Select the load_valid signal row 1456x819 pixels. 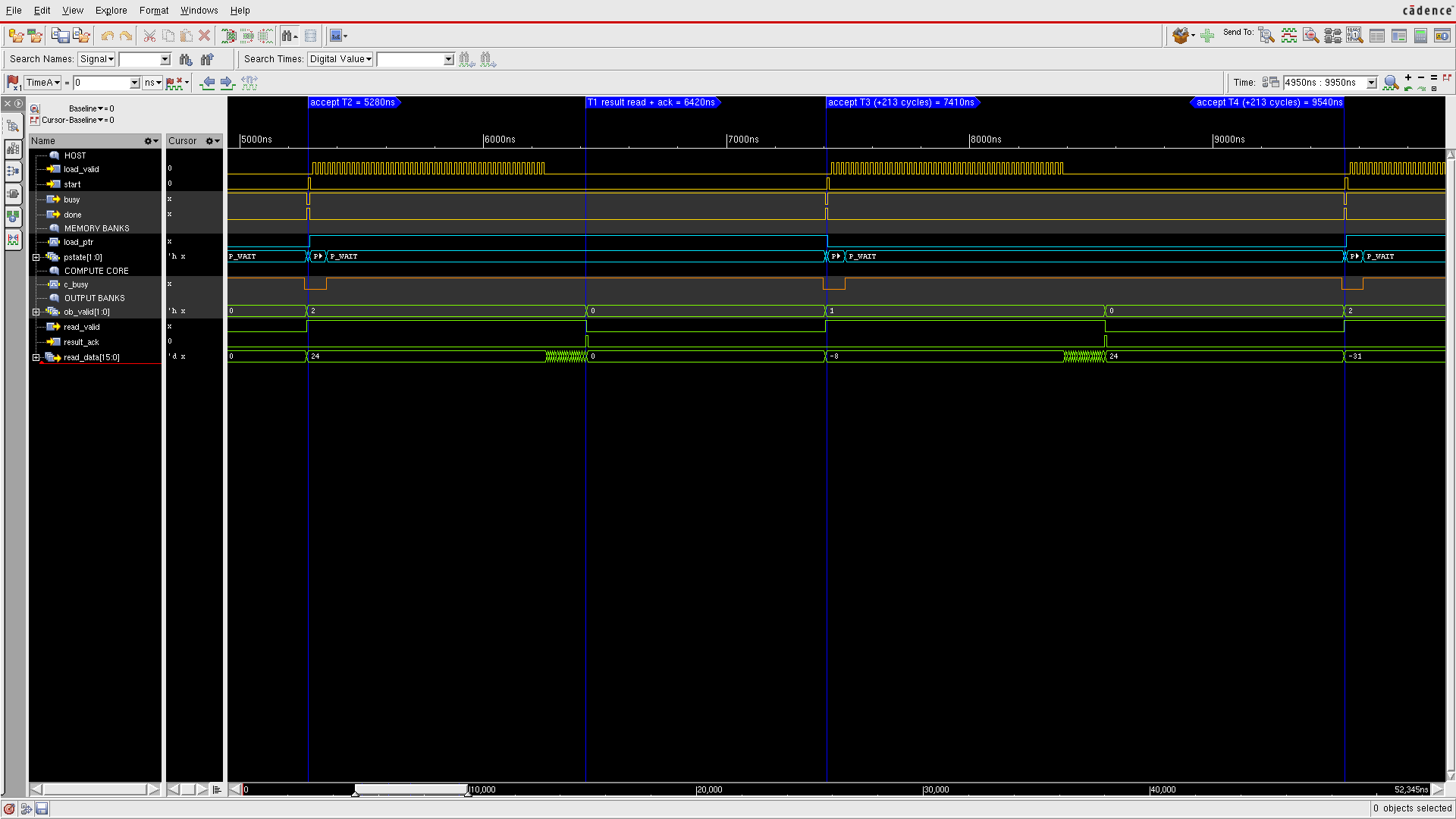tap(95, 169)
